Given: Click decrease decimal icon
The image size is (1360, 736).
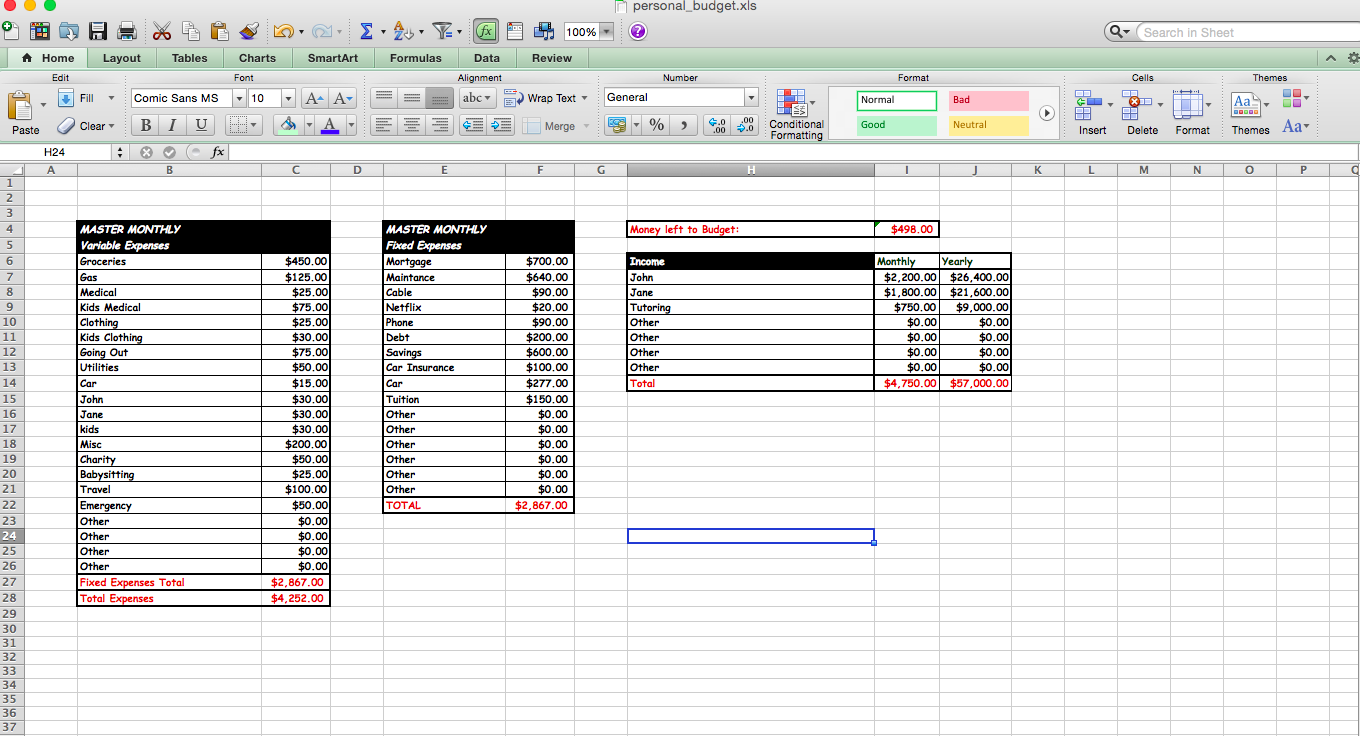Looking at the screenshot, I should pos(745,125).
